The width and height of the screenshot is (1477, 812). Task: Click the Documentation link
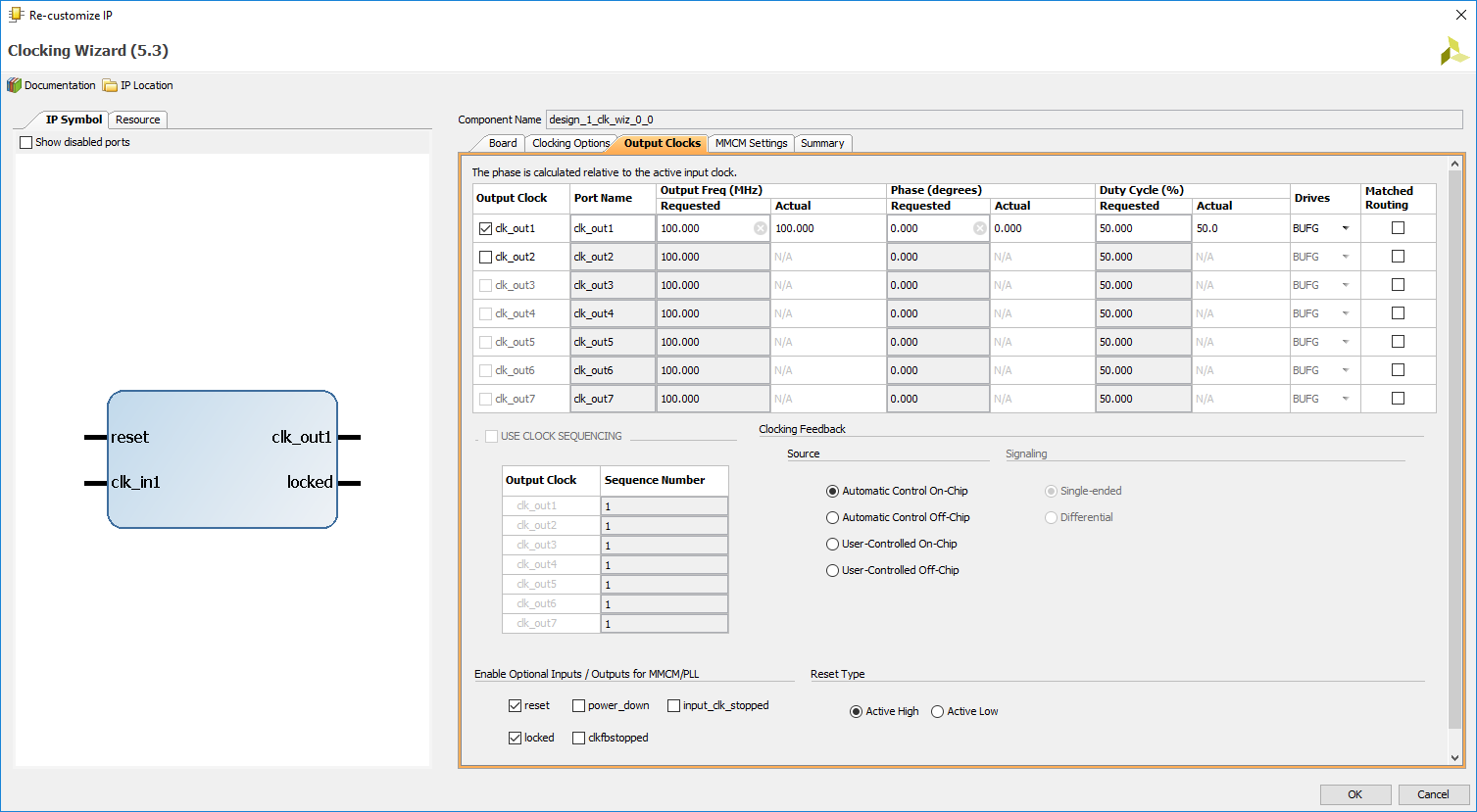tap(60, 85)
